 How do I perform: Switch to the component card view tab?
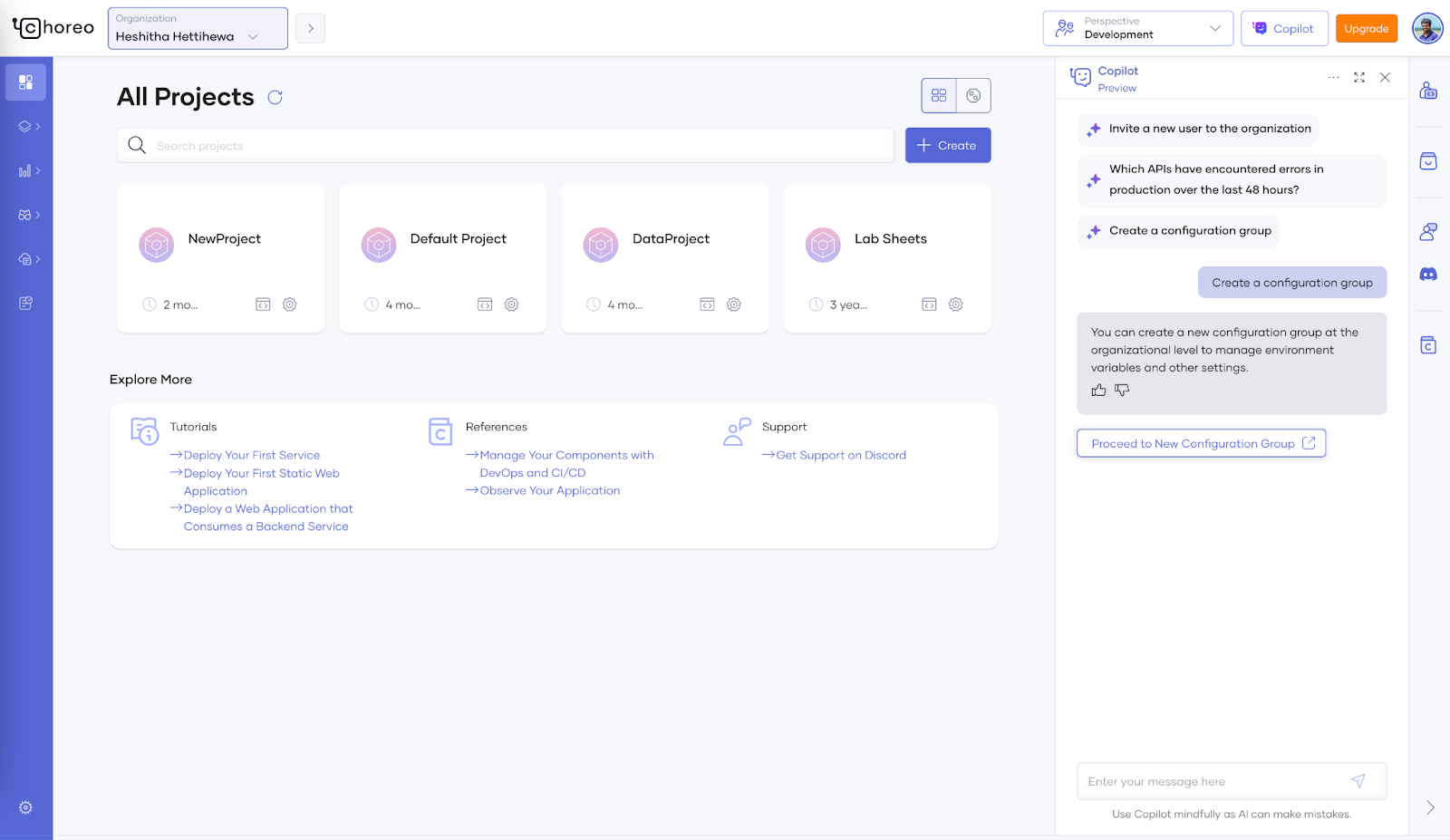tap(973, 95)
